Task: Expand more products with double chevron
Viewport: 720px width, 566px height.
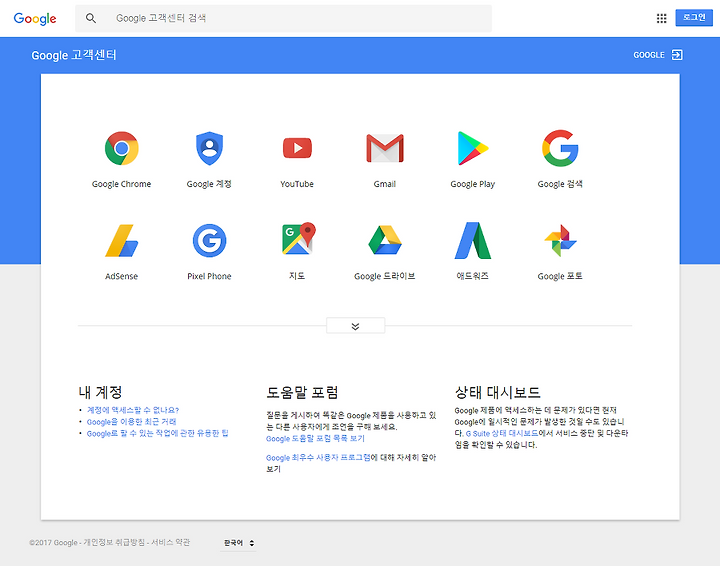Action: (355, 326)
